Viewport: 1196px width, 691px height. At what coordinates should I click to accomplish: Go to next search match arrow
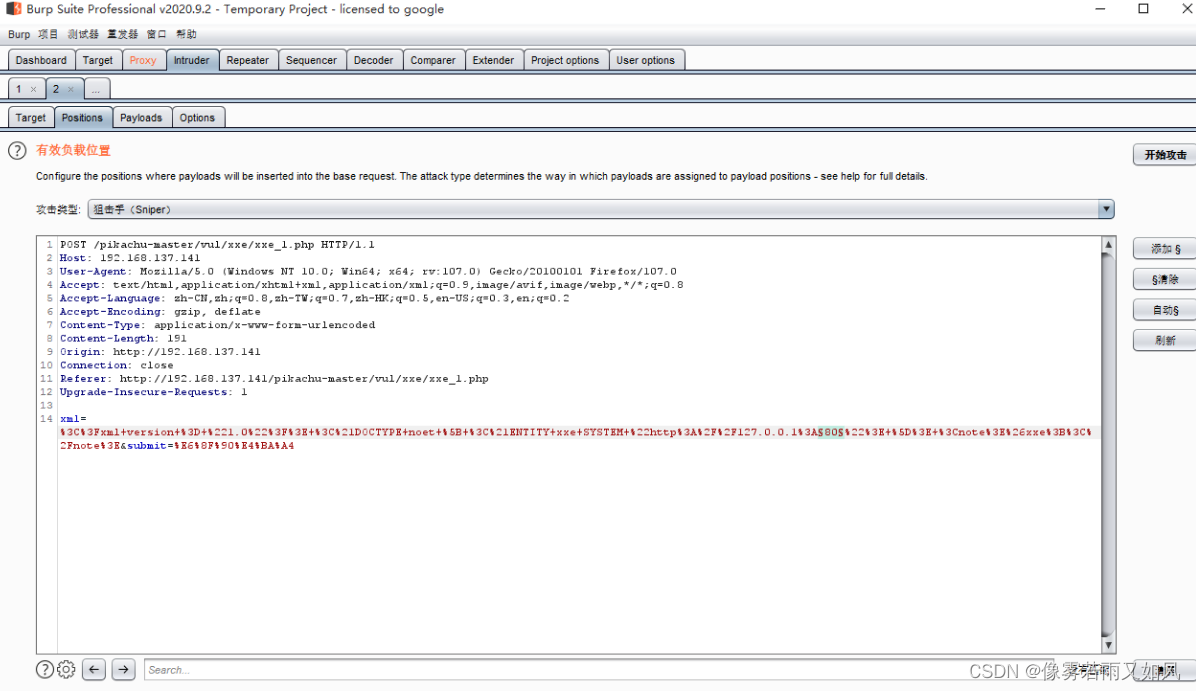[x=123, y=670]
